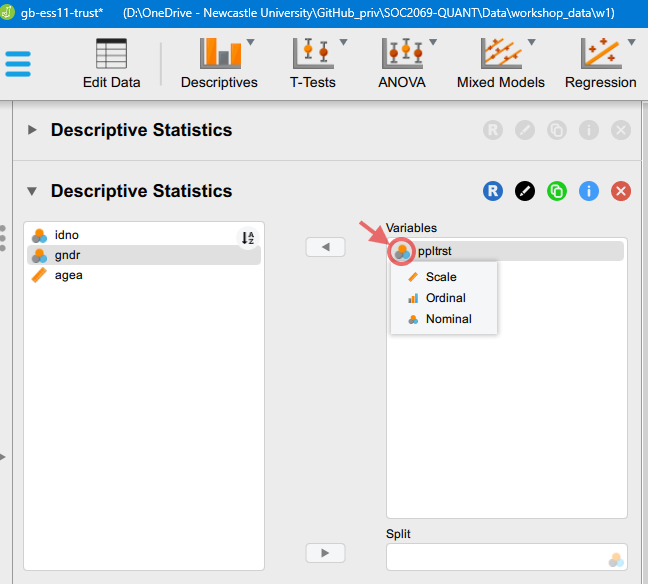Collapse the open Descriptive Statistics panel

(x=32, y=191)
